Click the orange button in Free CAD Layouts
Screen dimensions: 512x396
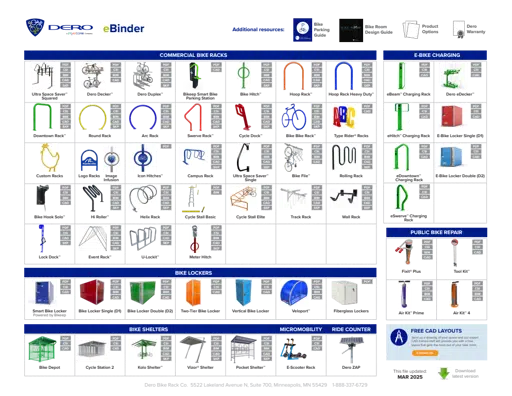[425, 353]
